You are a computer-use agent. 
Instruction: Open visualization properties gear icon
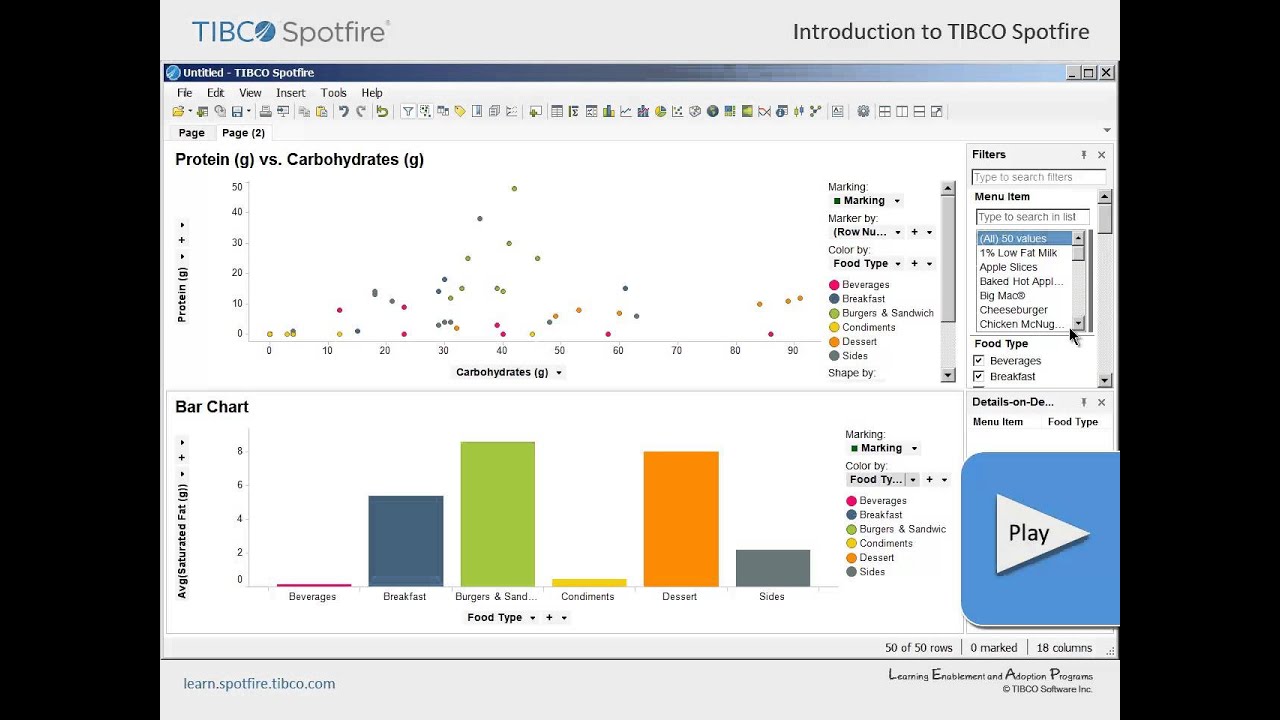863,111
